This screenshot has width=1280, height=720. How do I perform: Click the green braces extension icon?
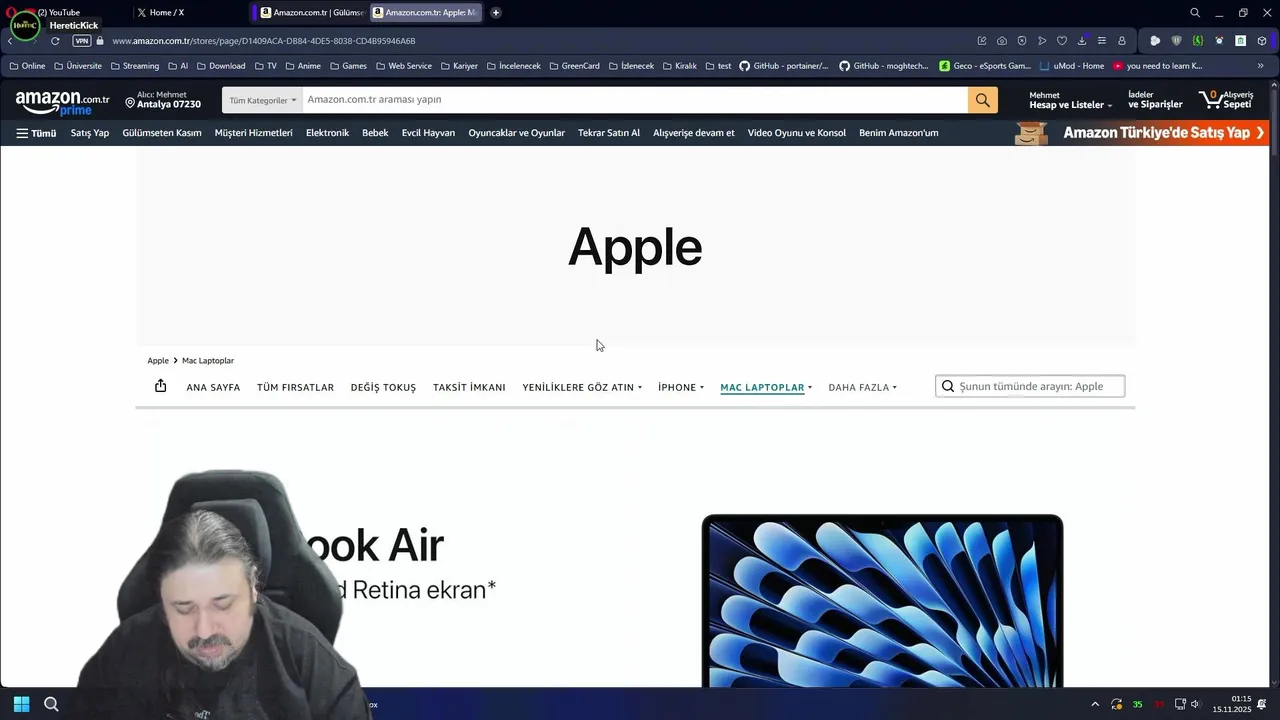coord(1197,41)
